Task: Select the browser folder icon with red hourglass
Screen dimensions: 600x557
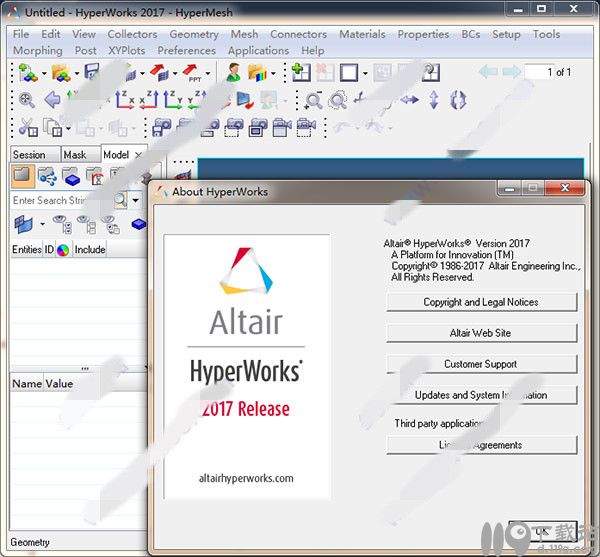Action: pos(95,177)
